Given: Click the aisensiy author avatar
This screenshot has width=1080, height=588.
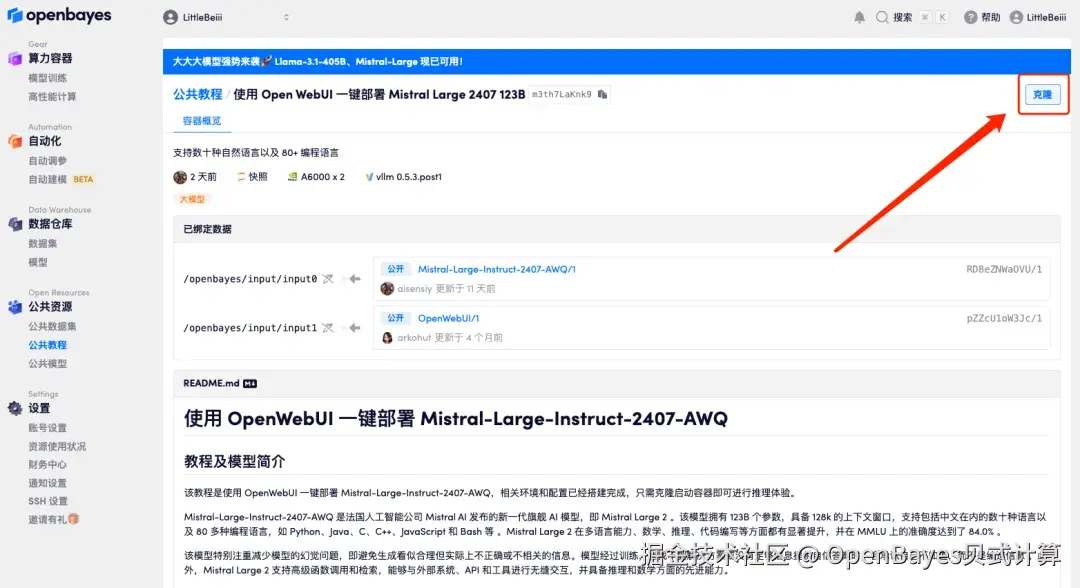Looking at the screenshot, I should pos(387,288).
